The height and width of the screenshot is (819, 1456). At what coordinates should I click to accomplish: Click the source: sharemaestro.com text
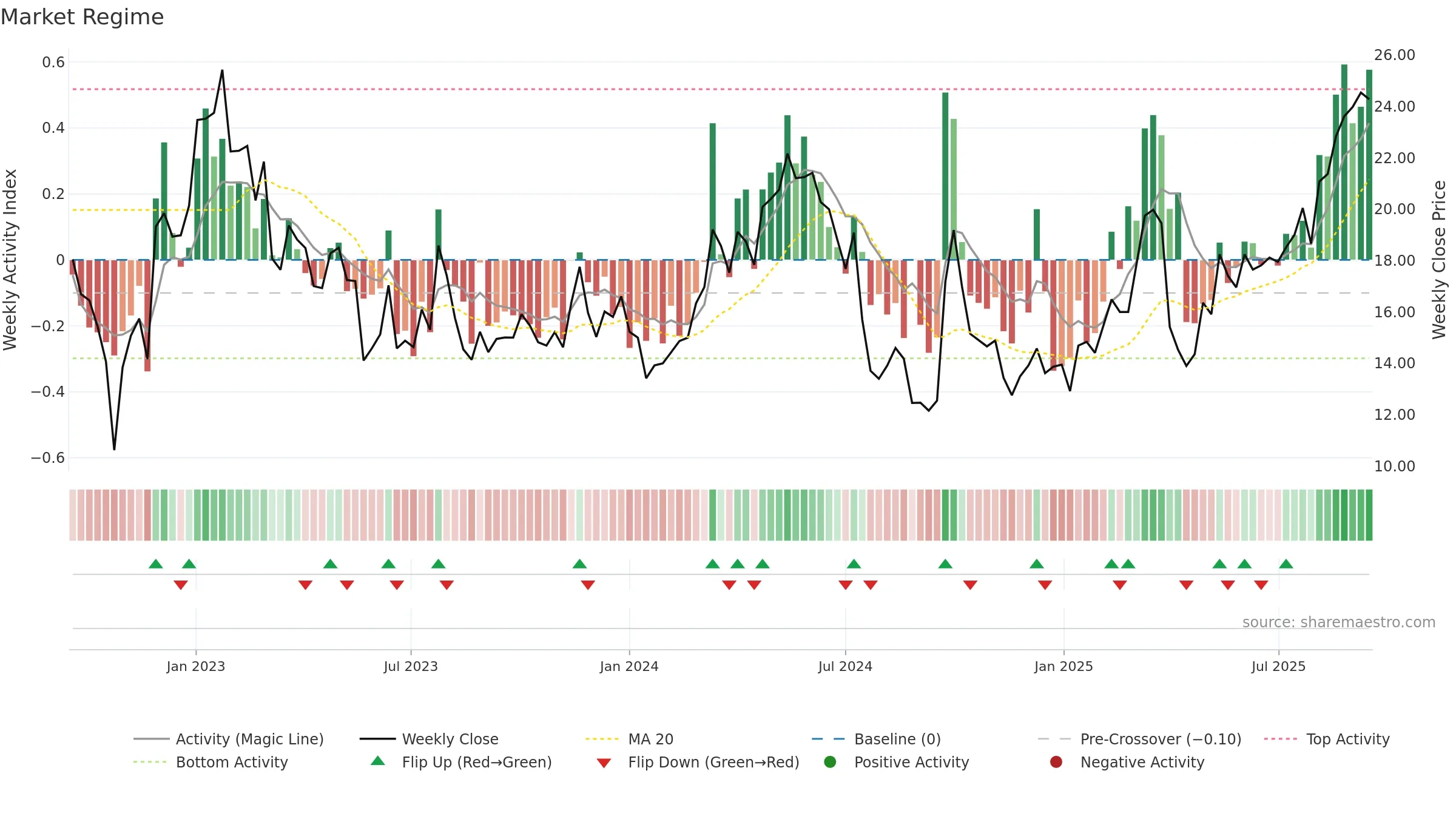pos(1339,622)
